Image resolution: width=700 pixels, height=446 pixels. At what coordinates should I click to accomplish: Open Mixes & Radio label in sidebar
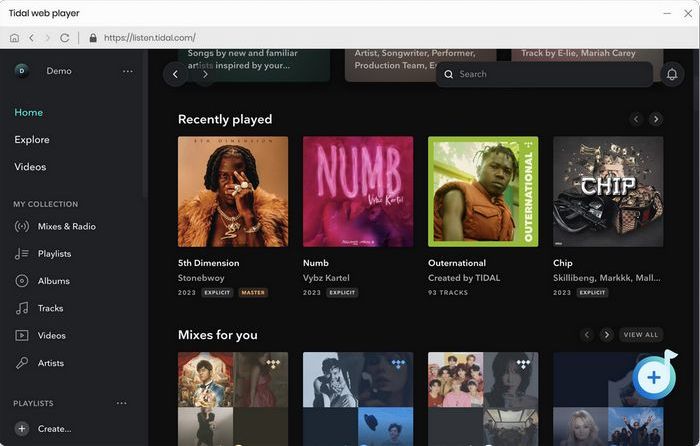click(67, 226)
